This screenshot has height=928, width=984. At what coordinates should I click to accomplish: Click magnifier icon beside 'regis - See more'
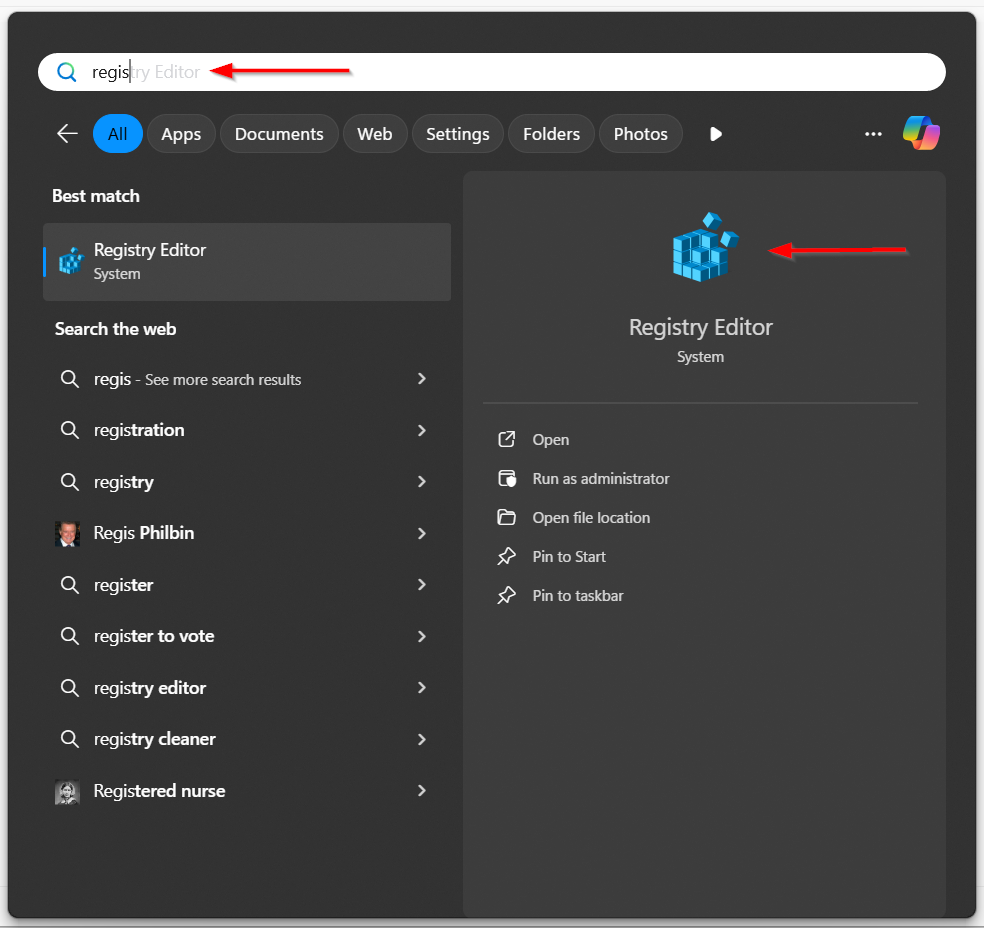coord(70,379)
